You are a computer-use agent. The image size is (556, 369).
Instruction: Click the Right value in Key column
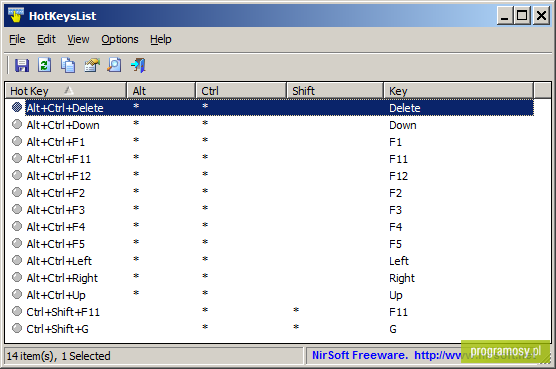tap(402, 278)
